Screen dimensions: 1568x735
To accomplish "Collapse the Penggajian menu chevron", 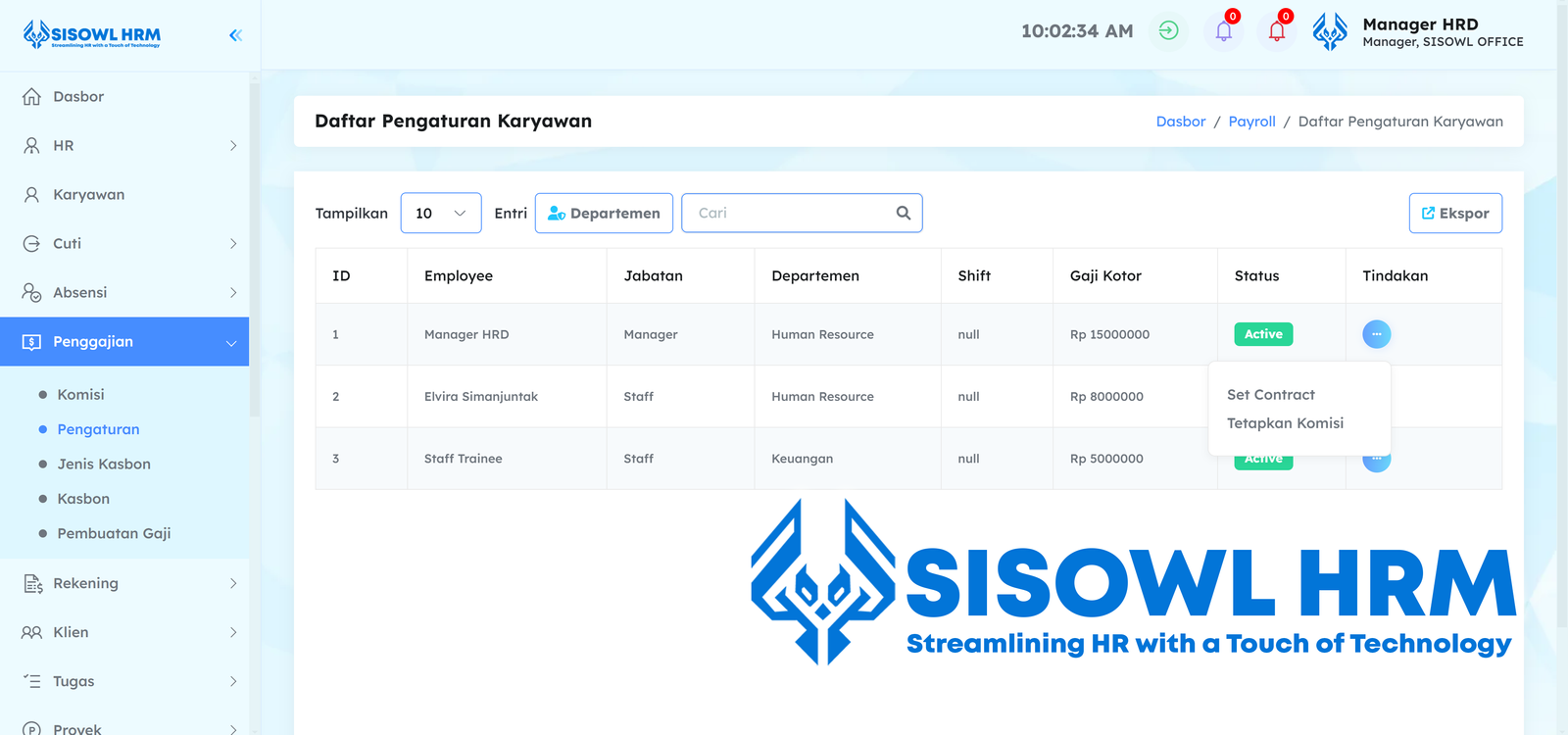I will click(231, 343).
